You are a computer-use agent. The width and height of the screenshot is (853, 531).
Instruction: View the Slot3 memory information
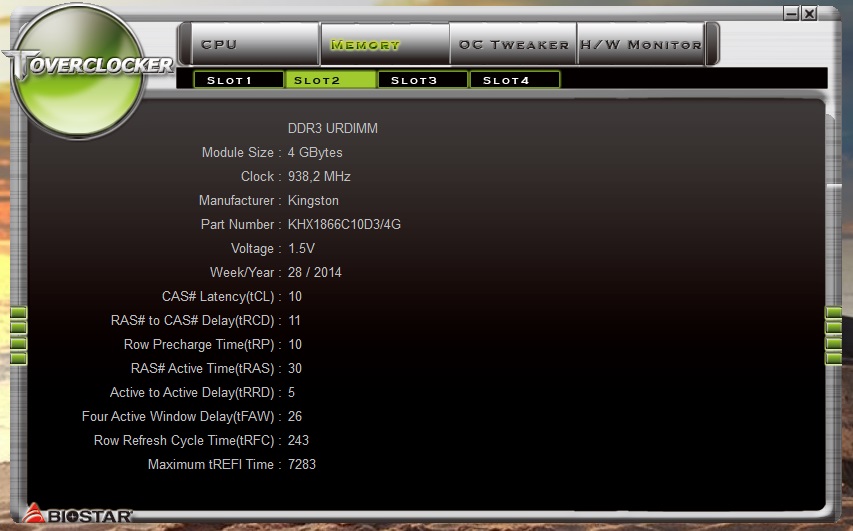pyautogui.click(x=422, y=80)
